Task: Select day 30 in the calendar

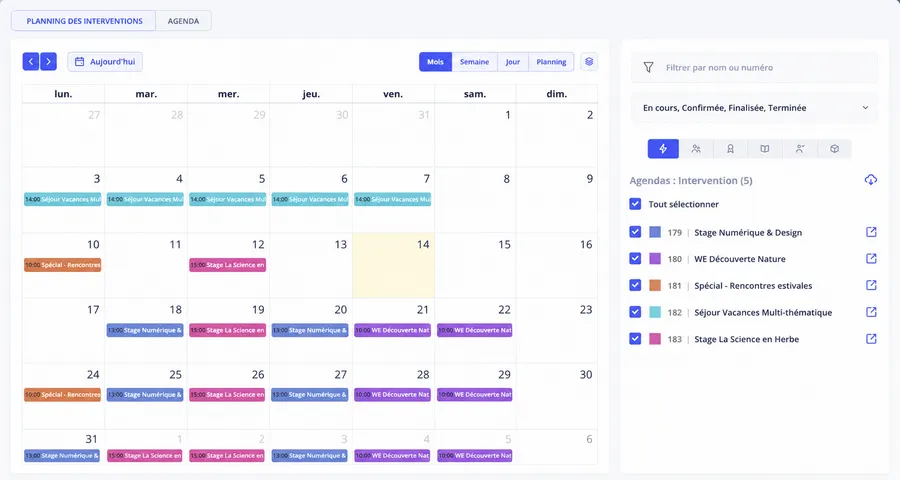Action: point(557,396)
